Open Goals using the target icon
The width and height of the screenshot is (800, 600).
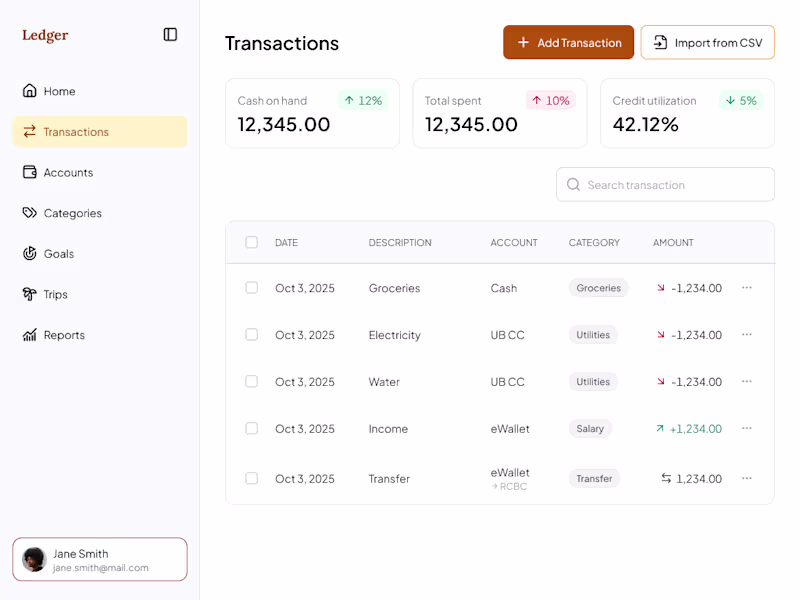[30, 253]
